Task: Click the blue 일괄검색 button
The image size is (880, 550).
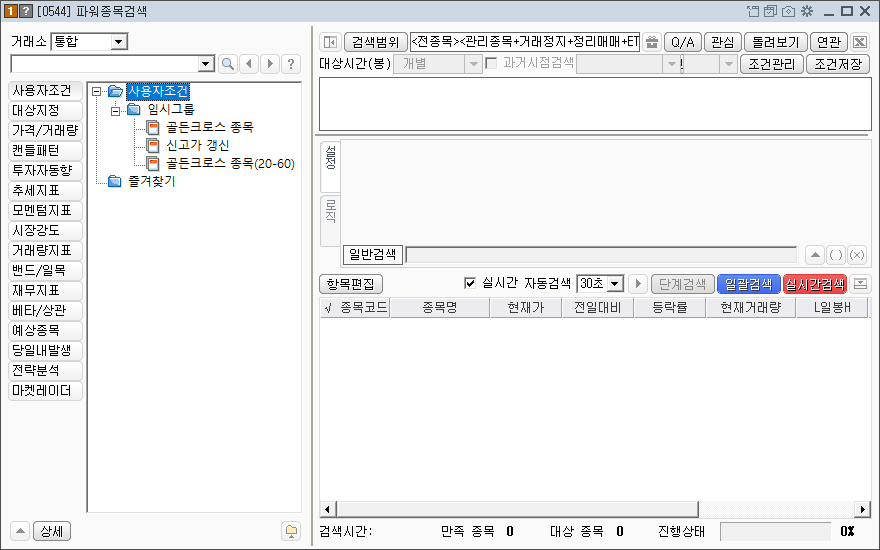Action: 749,284
